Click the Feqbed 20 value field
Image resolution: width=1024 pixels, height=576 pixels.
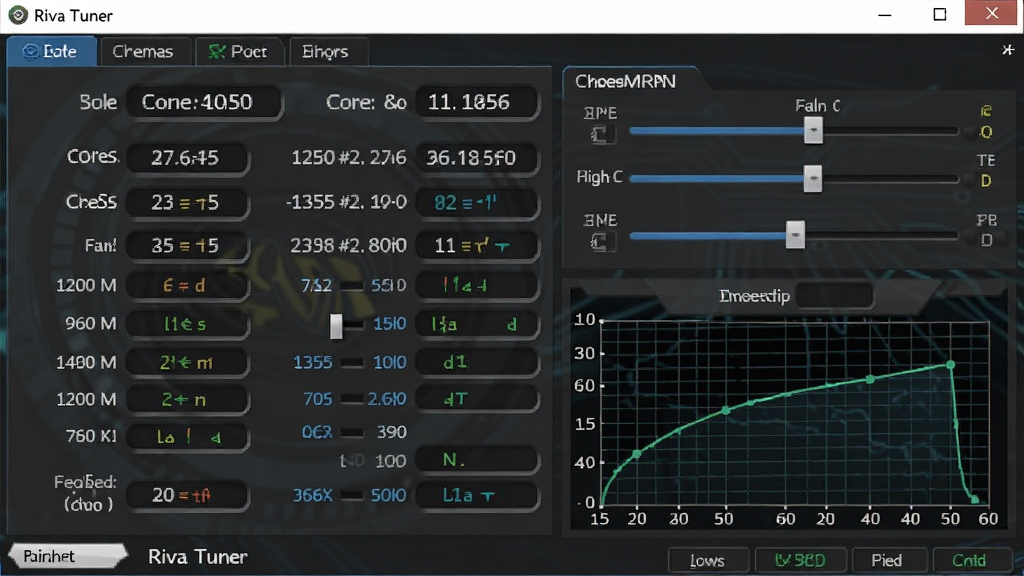[x=187, y=495]
